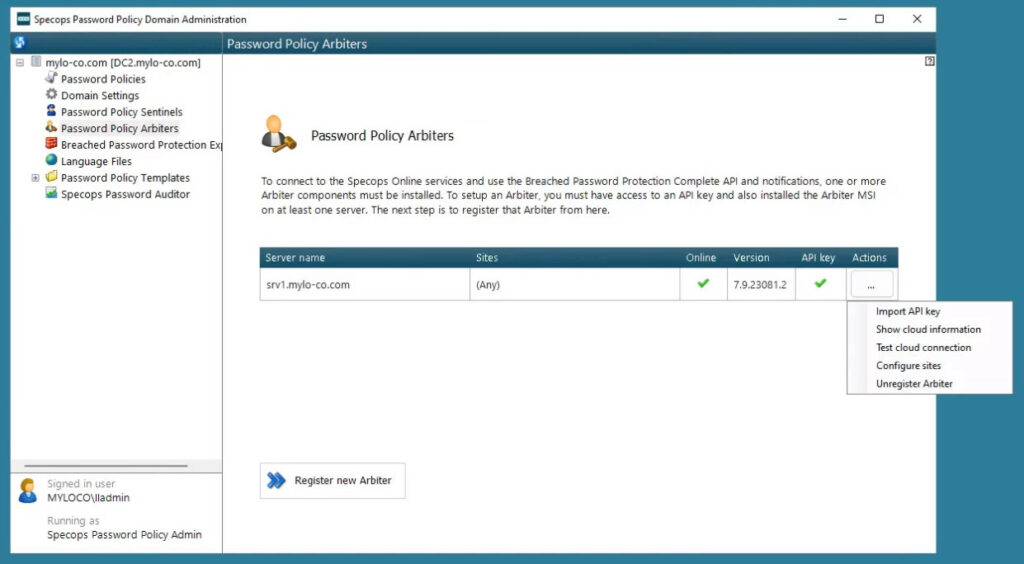Image resolution: width=1024 pixels, height=564 pixels.
Task: Click the help question mark icon
Action: point(929,61)
